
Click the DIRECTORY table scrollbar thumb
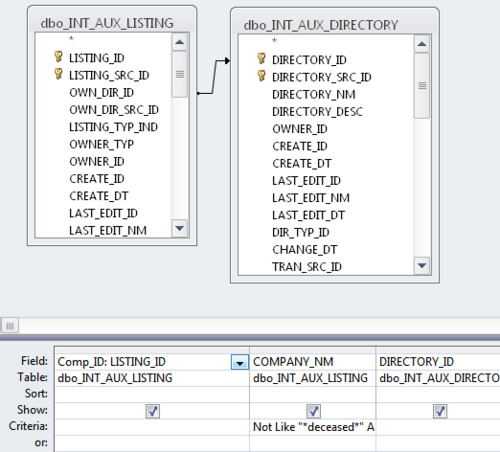click(x=422, y=86)
